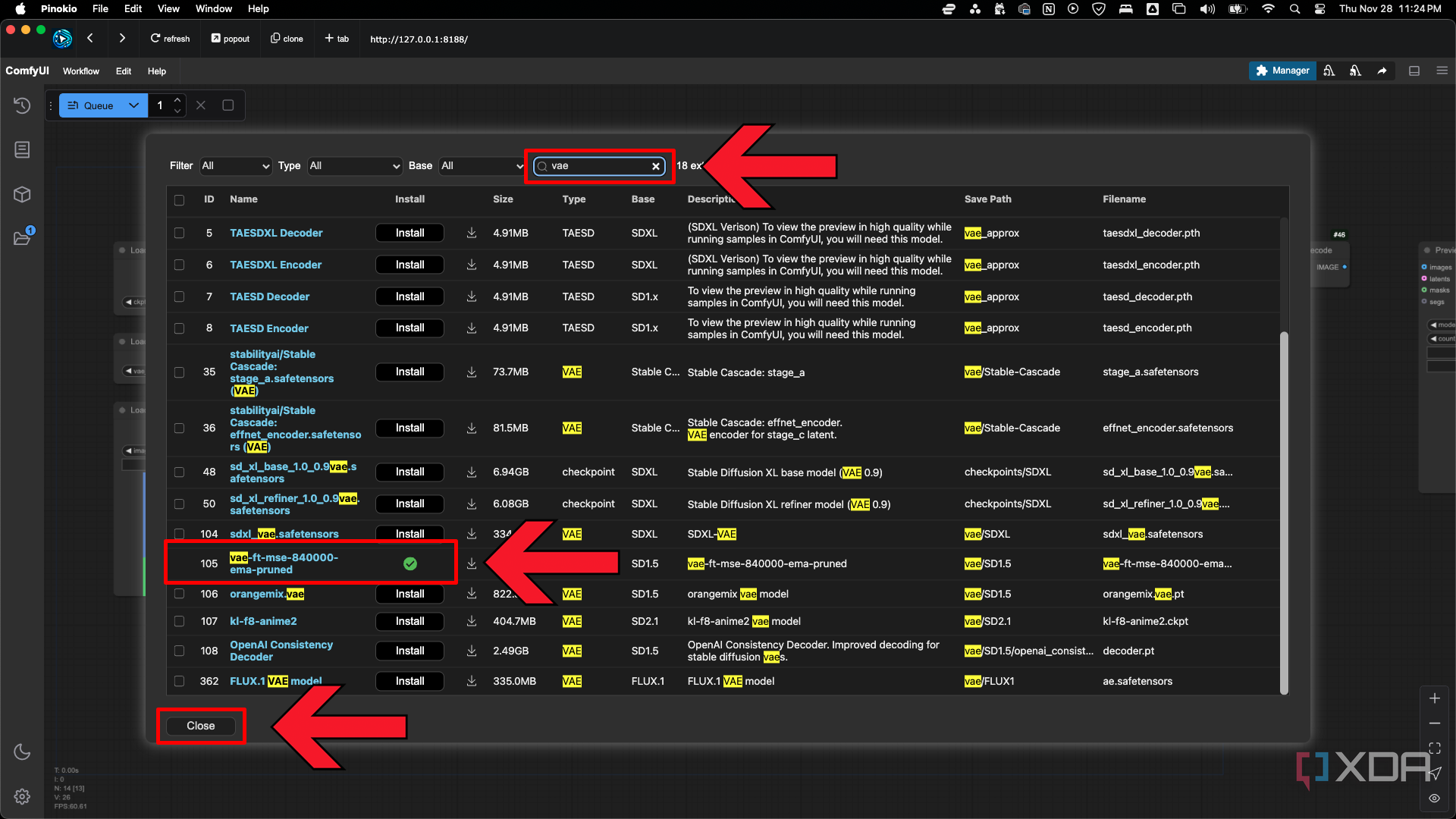Open the Manager button
This screenshot has width=1456, height=819.
point(1282,71)
